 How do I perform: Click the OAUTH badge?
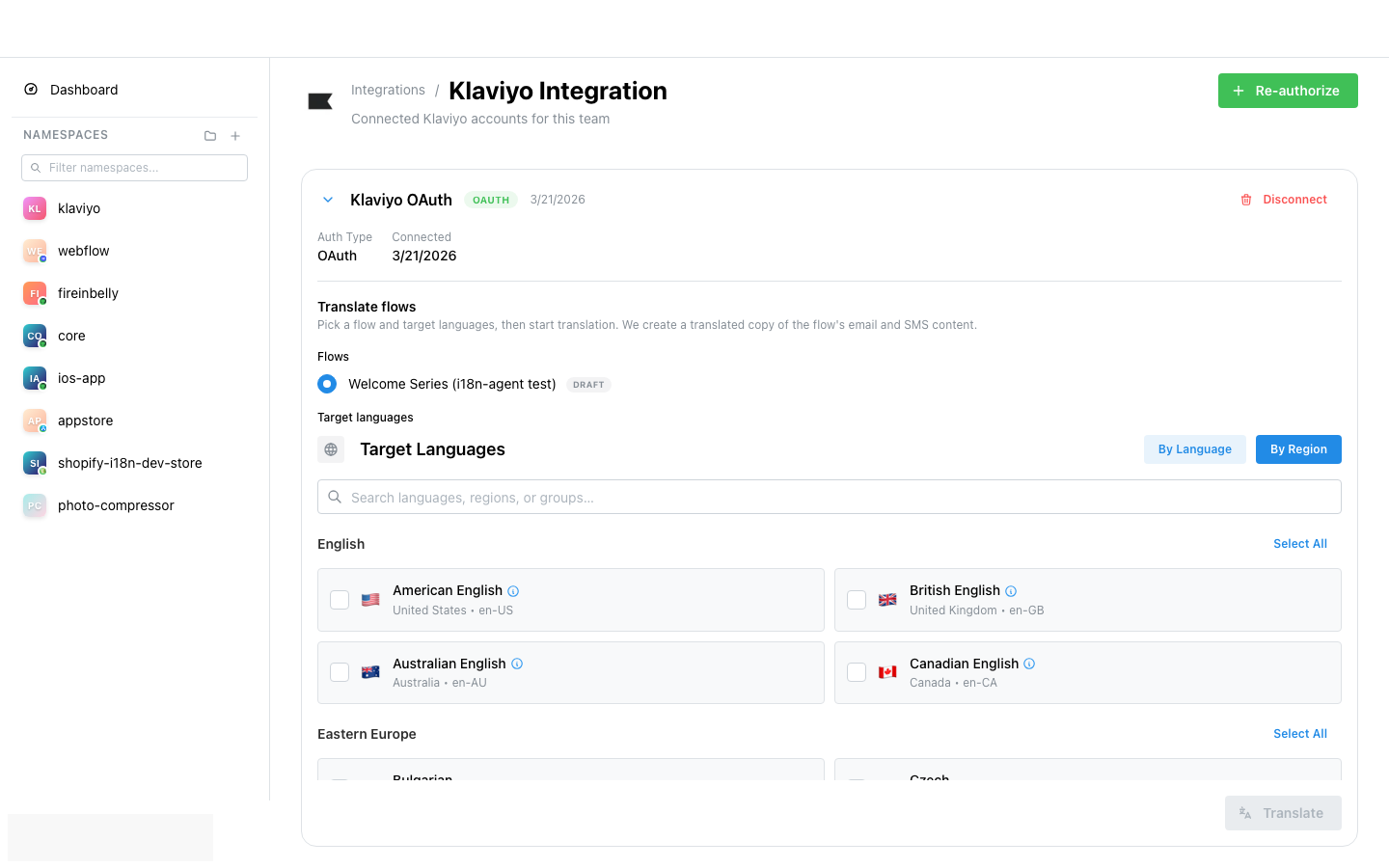pyautogui.click(x=491, y=200)
